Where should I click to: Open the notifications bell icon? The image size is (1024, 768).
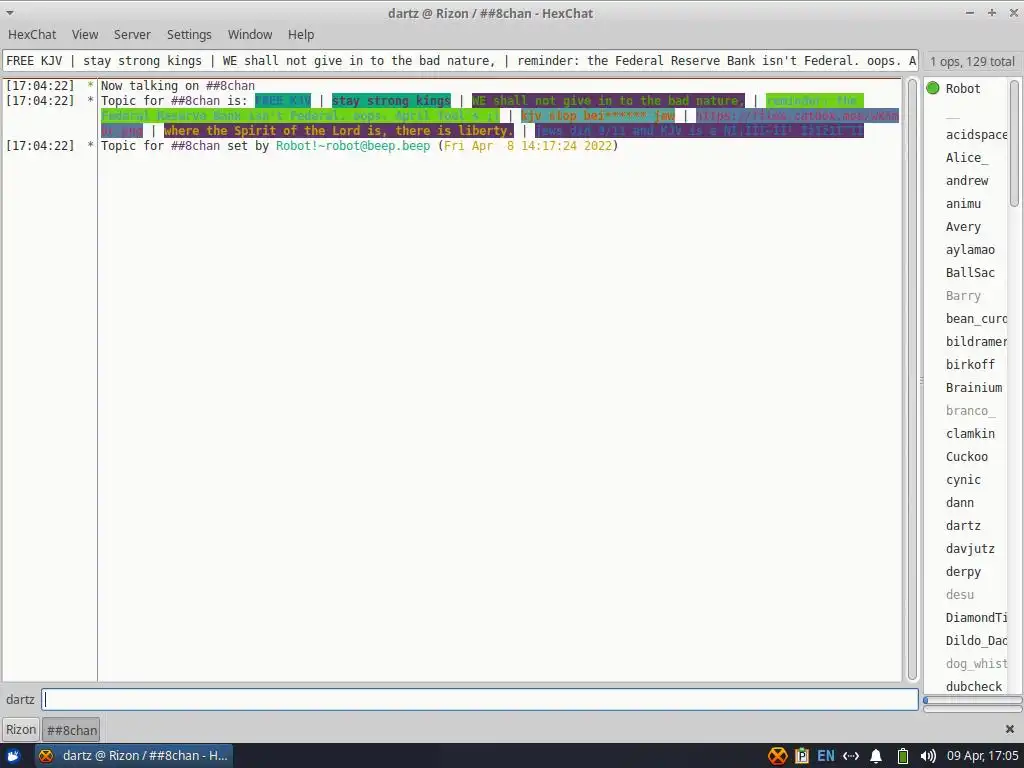click(x=876, y=756)
